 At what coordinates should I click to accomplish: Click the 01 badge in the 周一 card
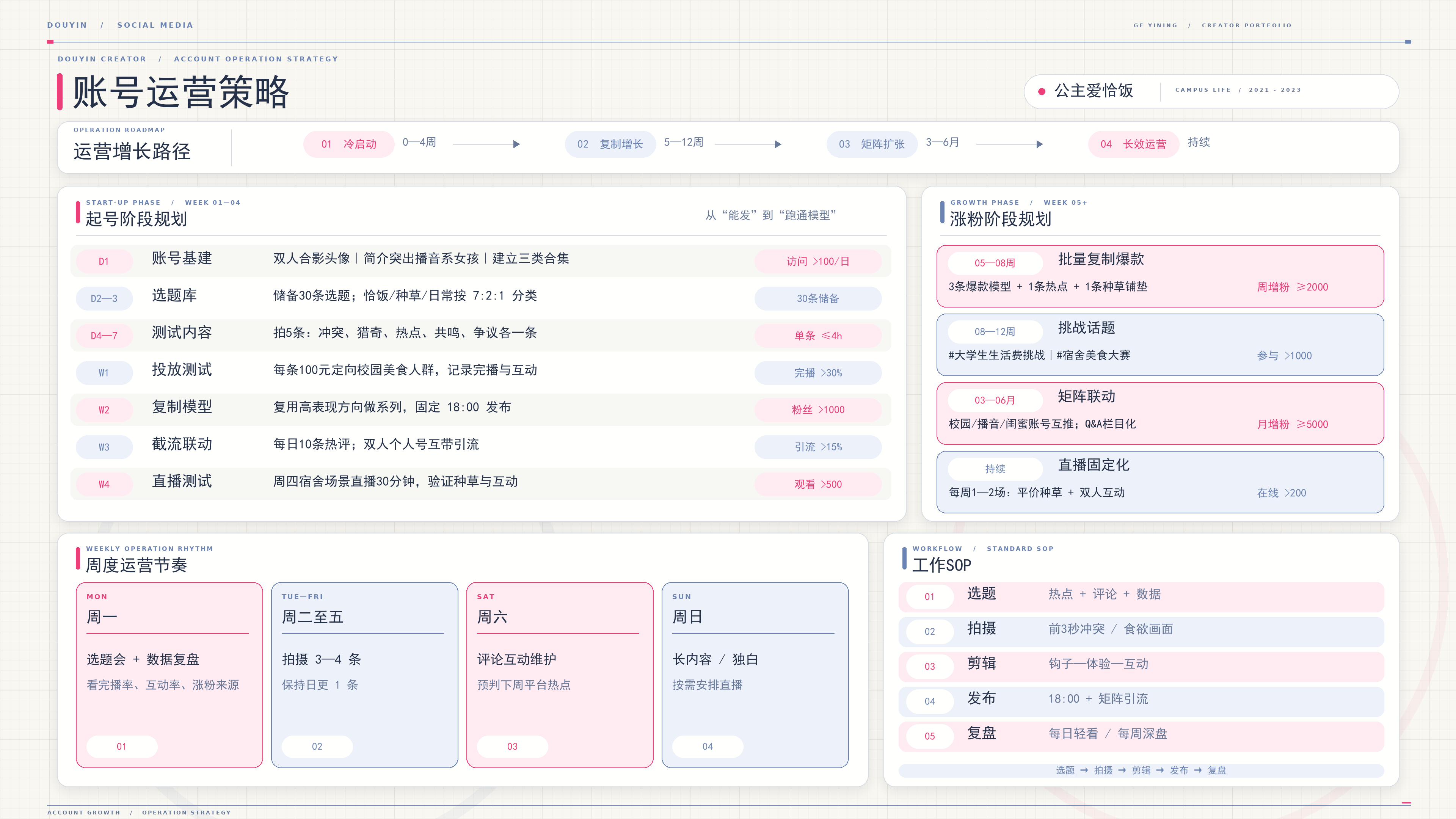121,747
